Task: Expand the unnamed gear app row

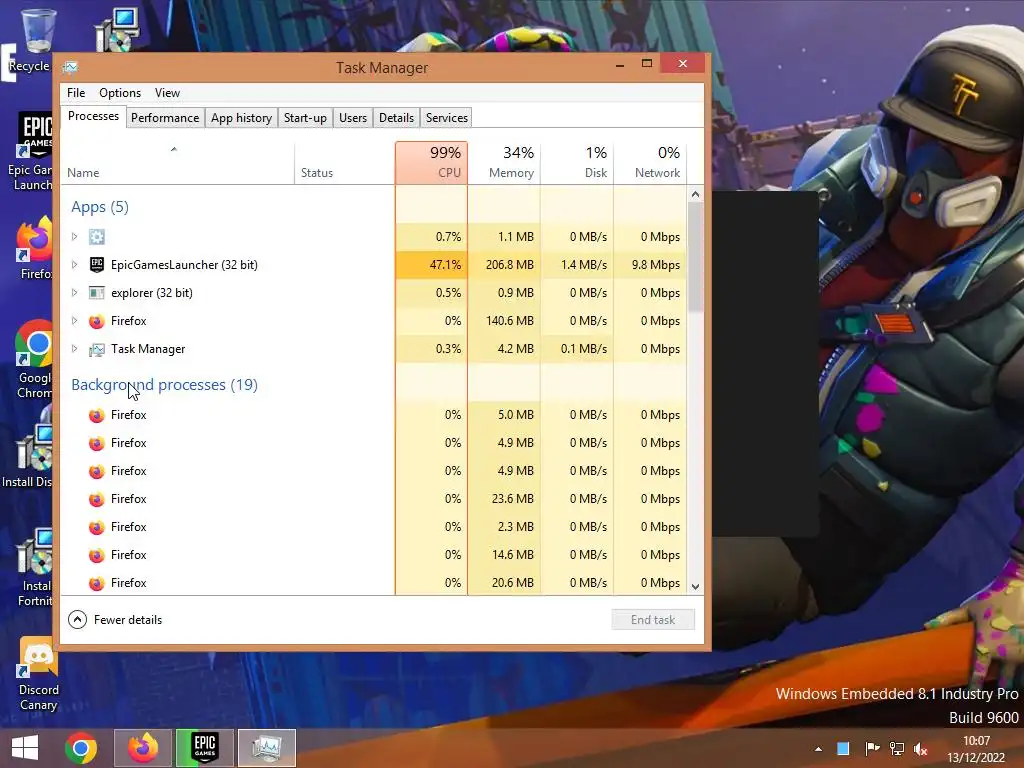Action: point(74,236)
